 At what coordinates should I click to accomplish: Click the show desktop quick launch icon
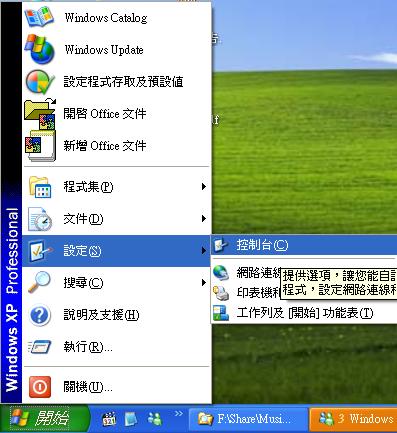click(131, 419)
